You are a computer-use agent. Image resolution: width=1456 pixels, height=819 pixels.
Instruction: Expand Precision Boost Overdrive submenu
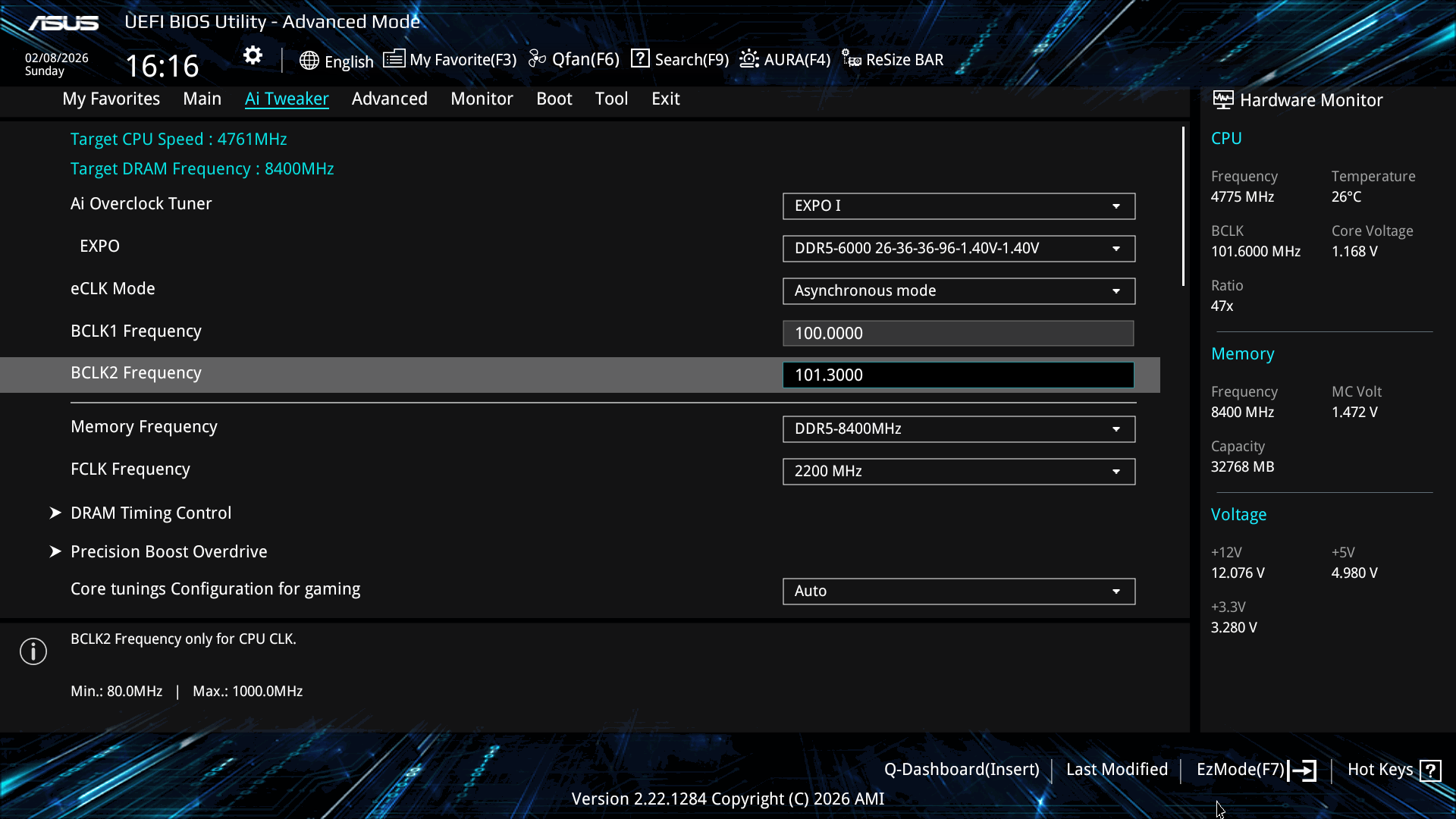tap(168, 552)
